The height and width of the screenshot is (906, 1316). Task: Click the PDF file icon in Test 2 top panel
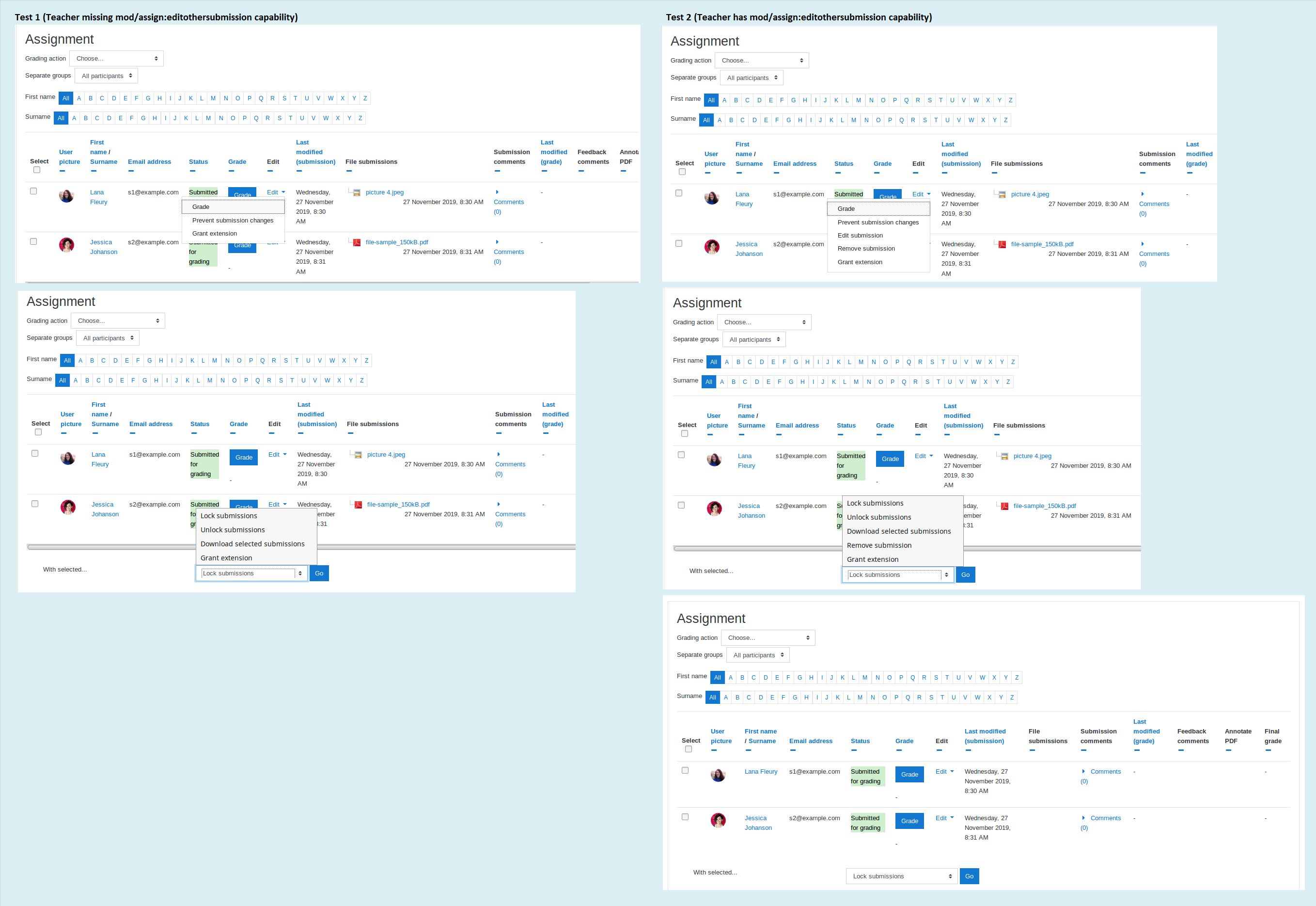tap(1003, 245)
